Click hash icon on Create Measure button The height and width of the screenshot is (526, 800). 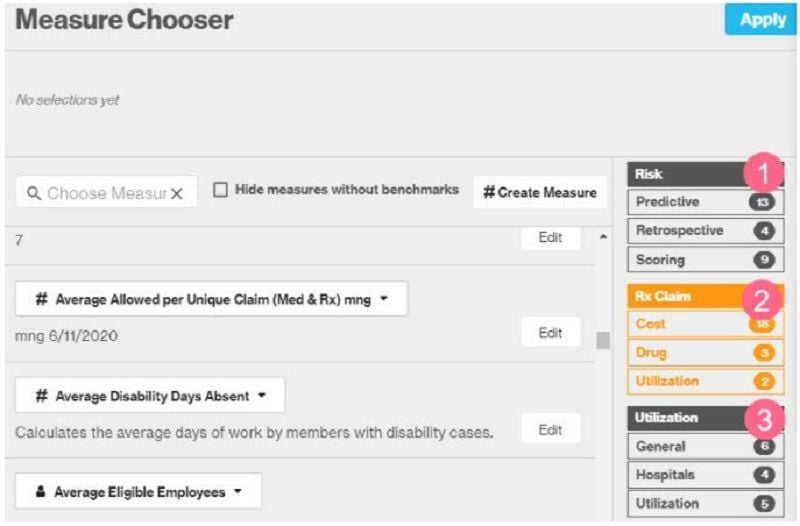(x=489, y=192)
